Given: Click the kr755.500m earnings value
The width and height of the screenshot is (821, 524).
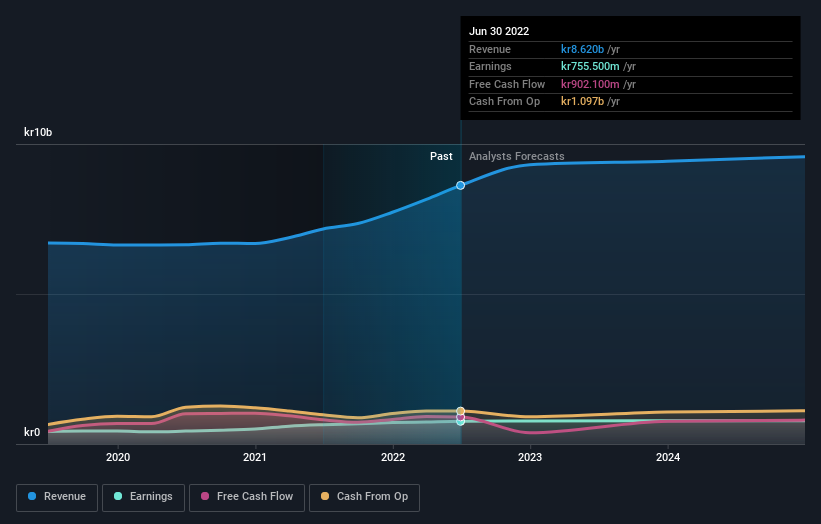Looking at the screenshot, I should pyautogui.click(x=590, y=66).
